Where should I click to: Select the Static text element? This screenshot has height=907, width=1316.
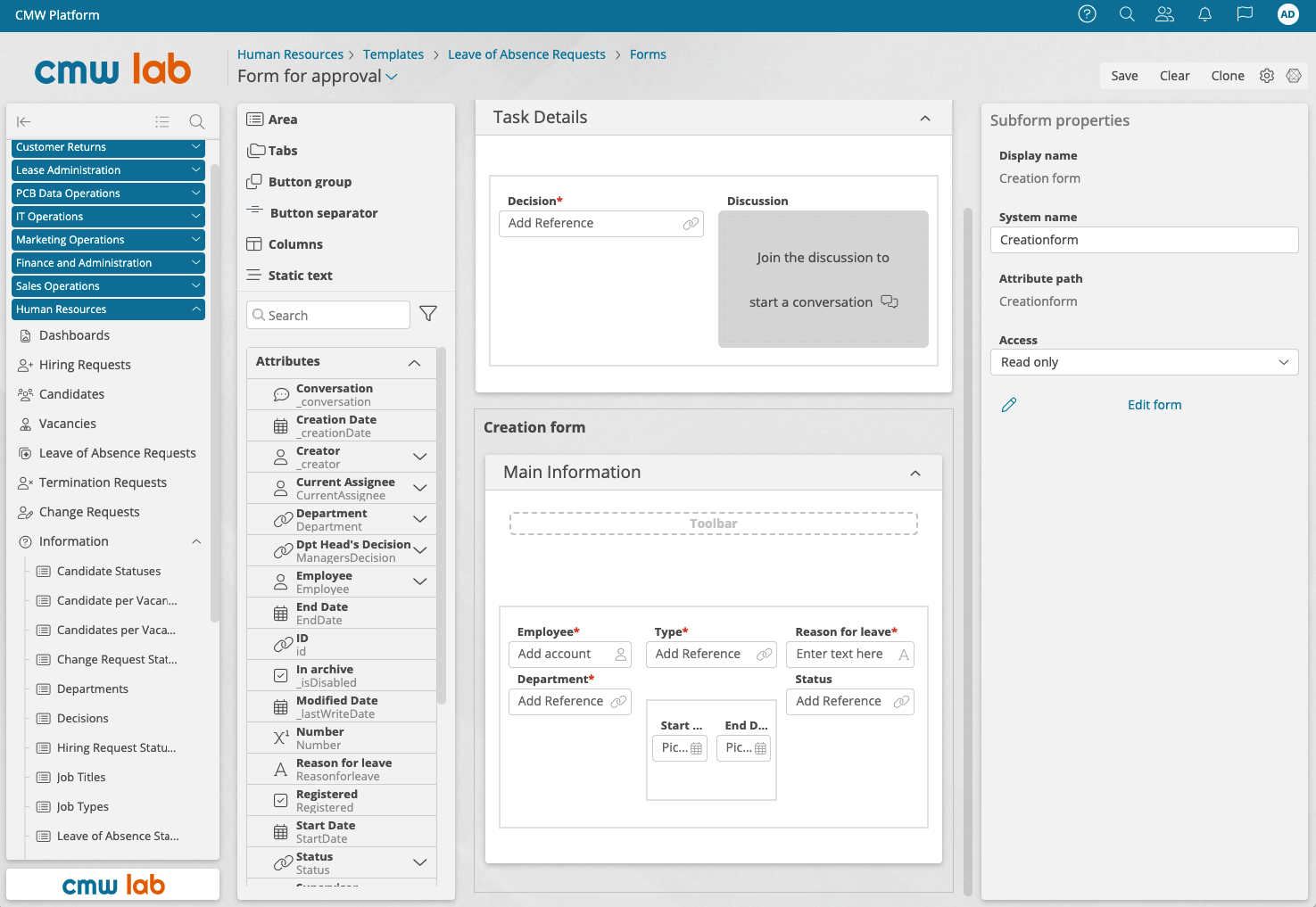point(289,276)
